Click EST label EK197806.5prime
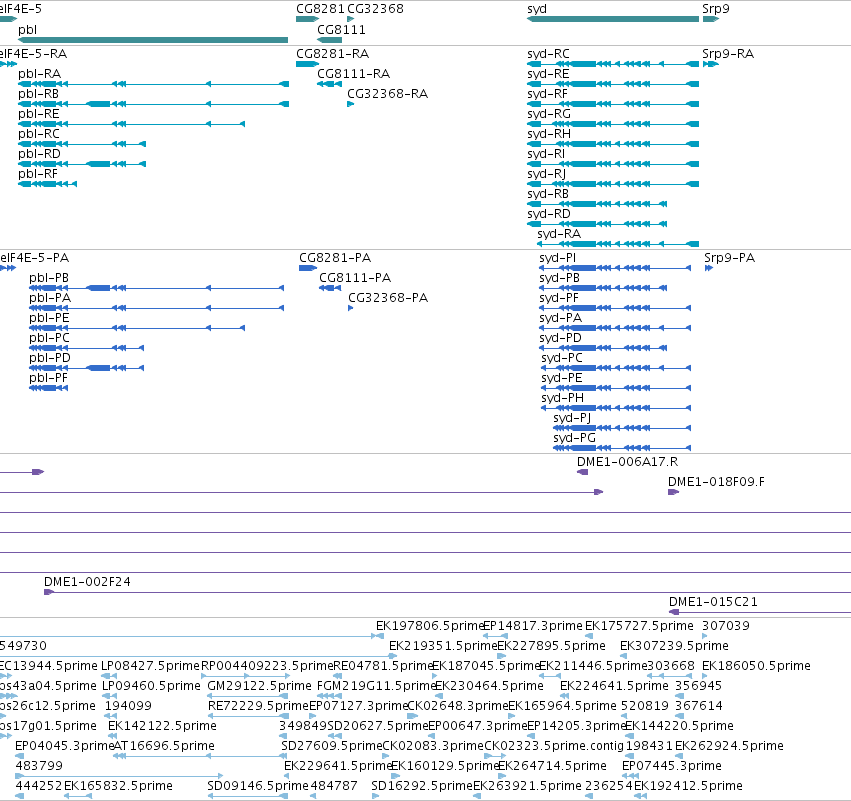851x801 pixels. coord(430,626)
